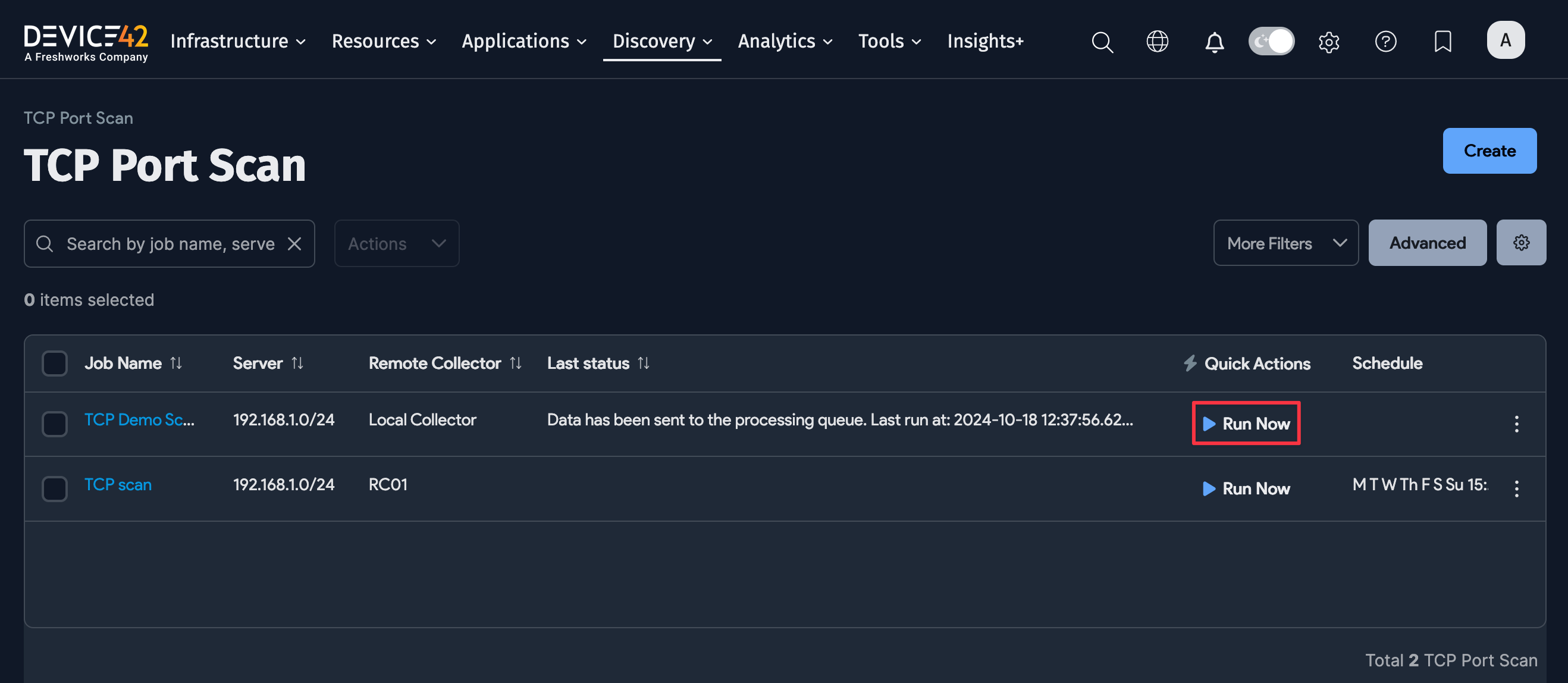The height and width of the screenshot is (683, 1568).
Task: Toggle dark mode switch
Action: click(x=1271, y=42)
